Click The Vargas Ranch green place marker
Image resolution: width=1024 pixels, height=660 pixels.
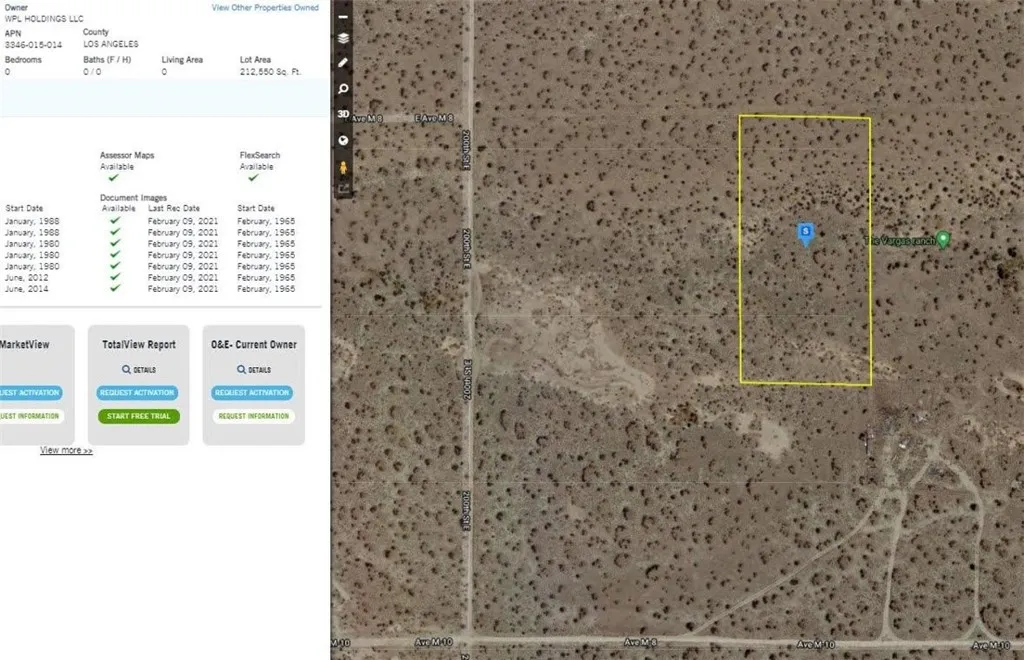click(x=942, y=240)
